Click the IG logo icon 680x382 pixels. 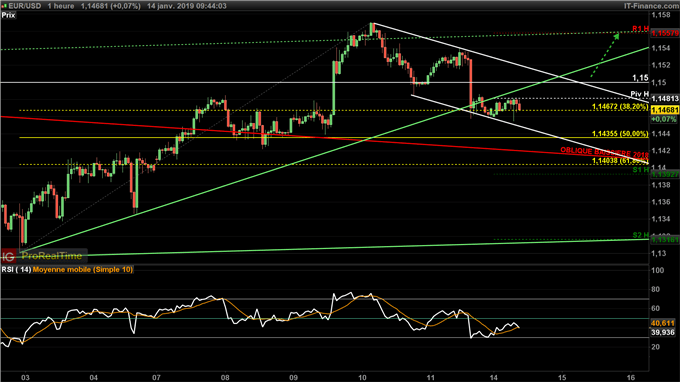8,256
